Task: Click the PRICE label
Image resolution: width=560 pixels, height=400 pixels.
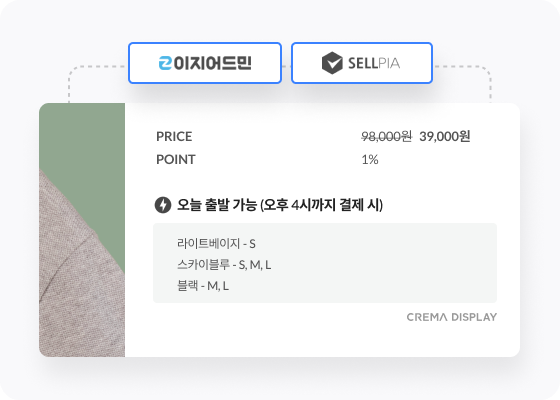Action: (174, 136)
